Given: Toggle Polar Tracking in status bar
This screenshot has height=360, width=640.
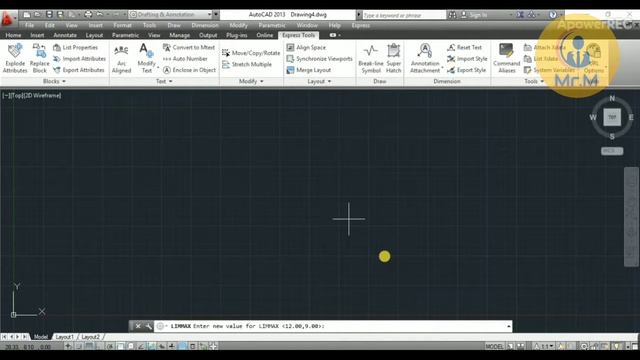Looking at the screenshot, I should (x=110, y=346).
